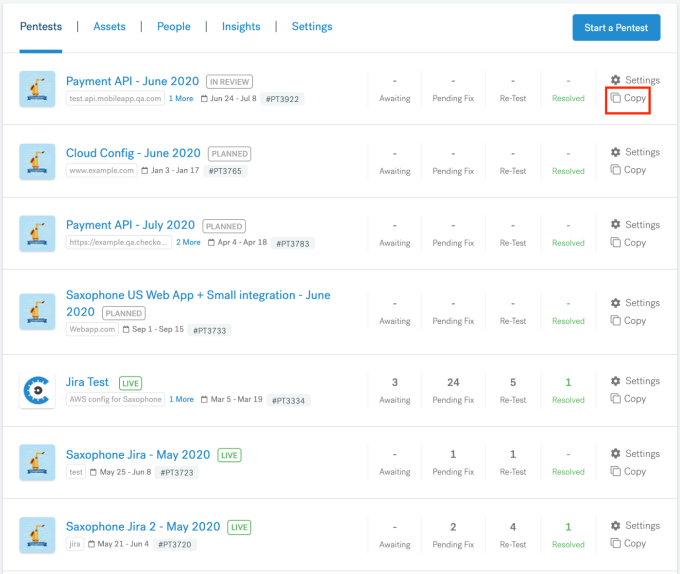Viewport: 680px width, 574px height.
Task: Open the Settings tab in navigation
Action: pos(312,26)
